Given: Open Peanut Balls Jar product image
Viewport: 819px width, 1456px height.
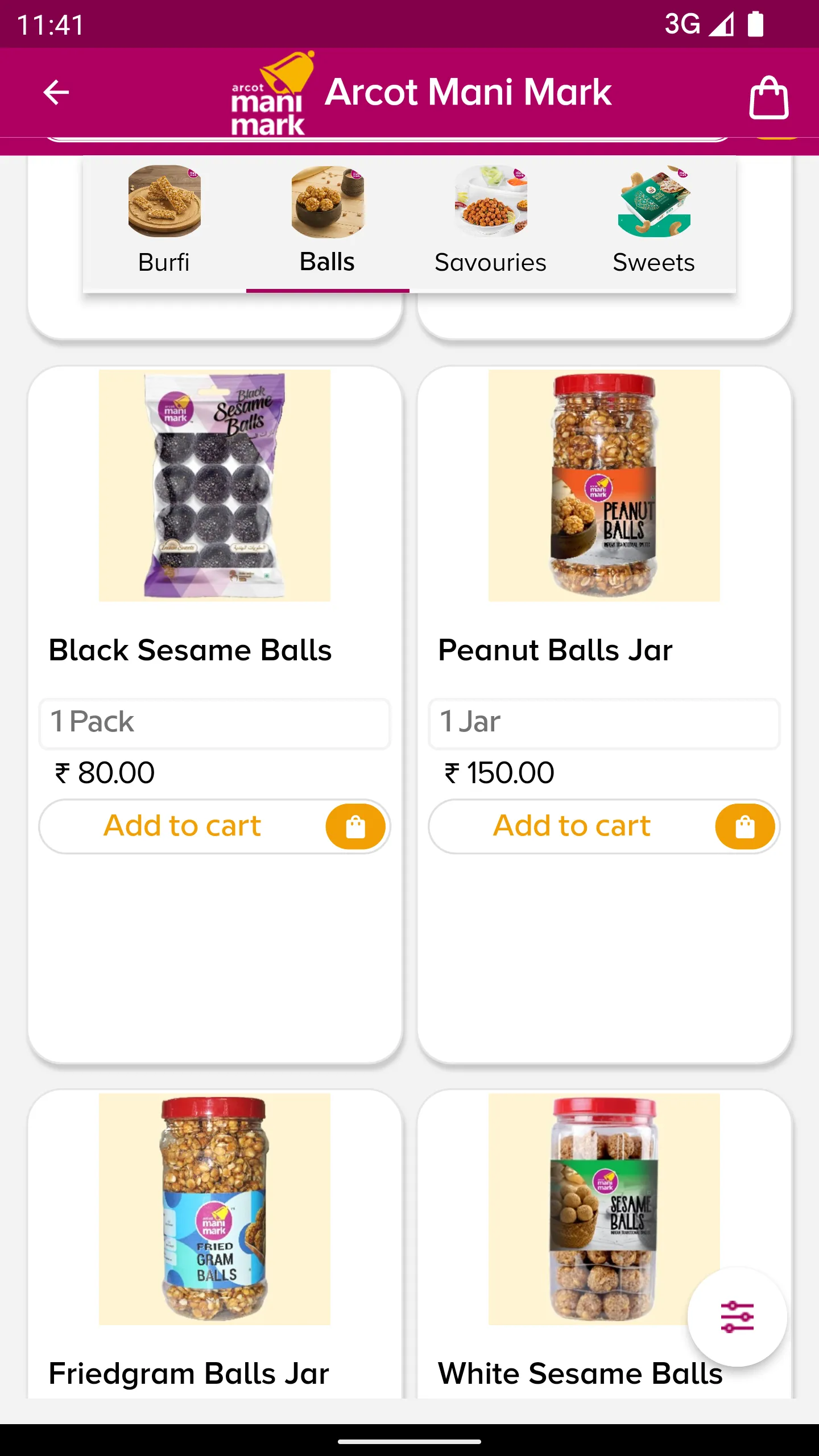Looking at the screenshot, I should click(x=604, y=485).
